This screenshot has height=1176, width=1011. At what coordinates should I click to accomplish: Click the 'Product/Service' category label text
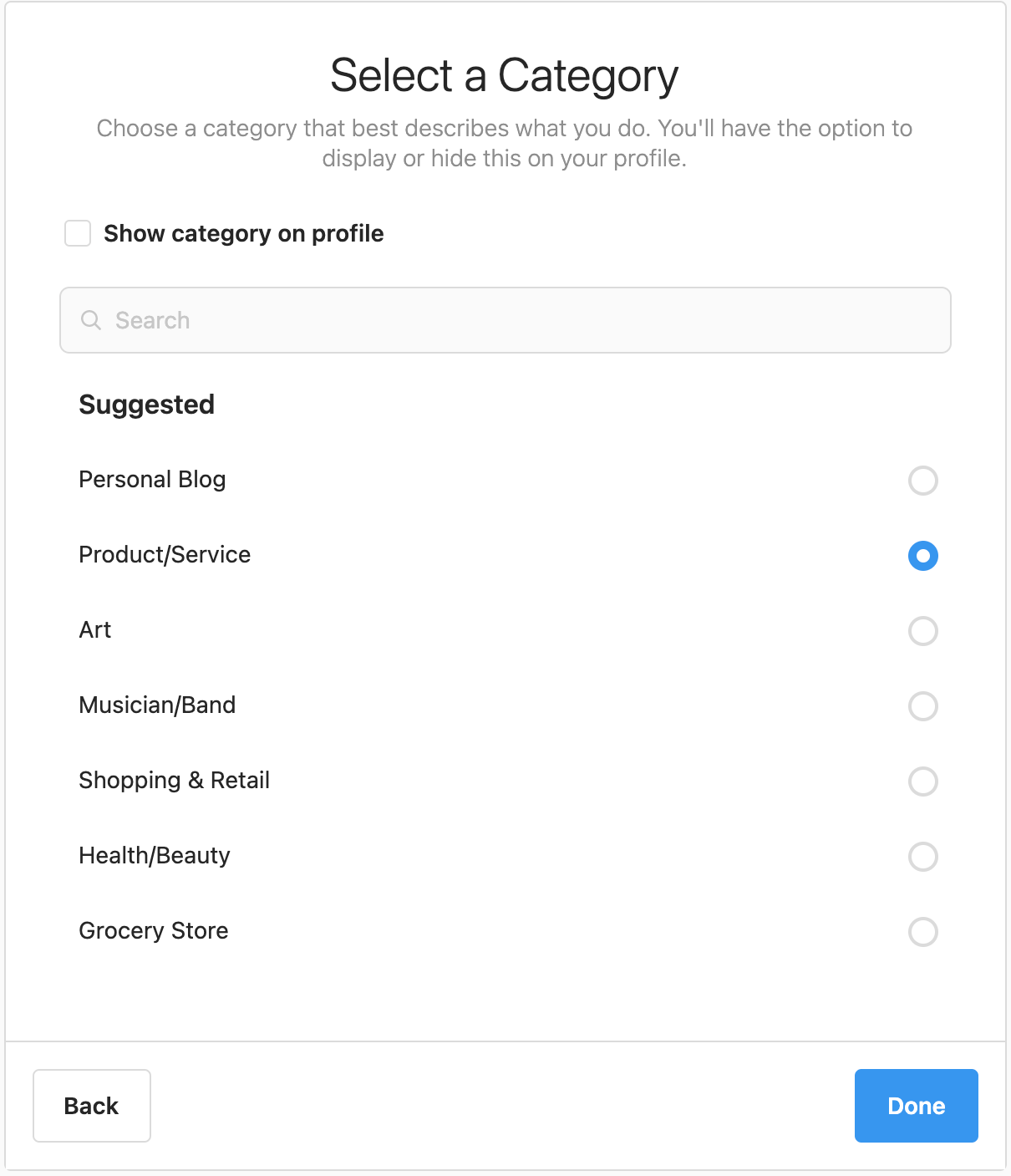click(165, 555)
